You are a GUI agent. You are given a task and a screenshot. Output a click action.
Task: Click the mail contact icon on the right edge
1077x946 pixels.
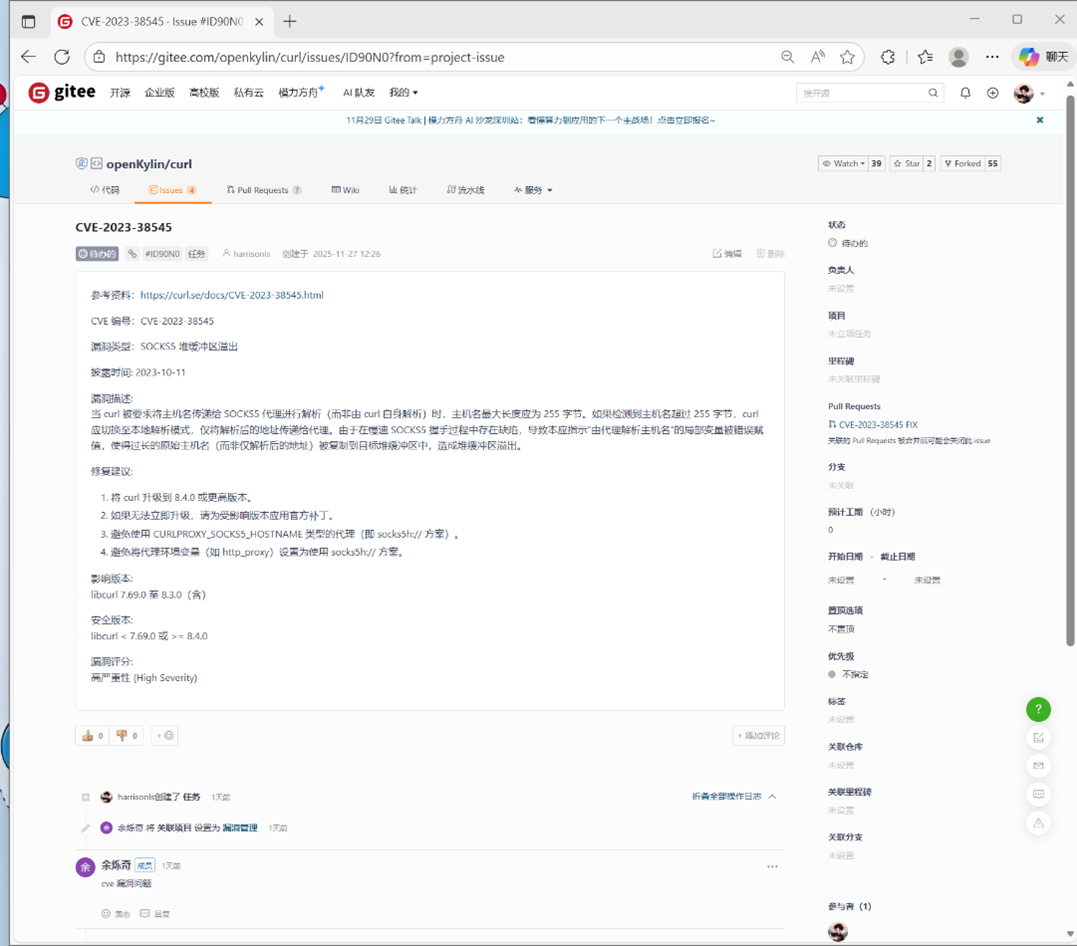tap(1038, 765)
